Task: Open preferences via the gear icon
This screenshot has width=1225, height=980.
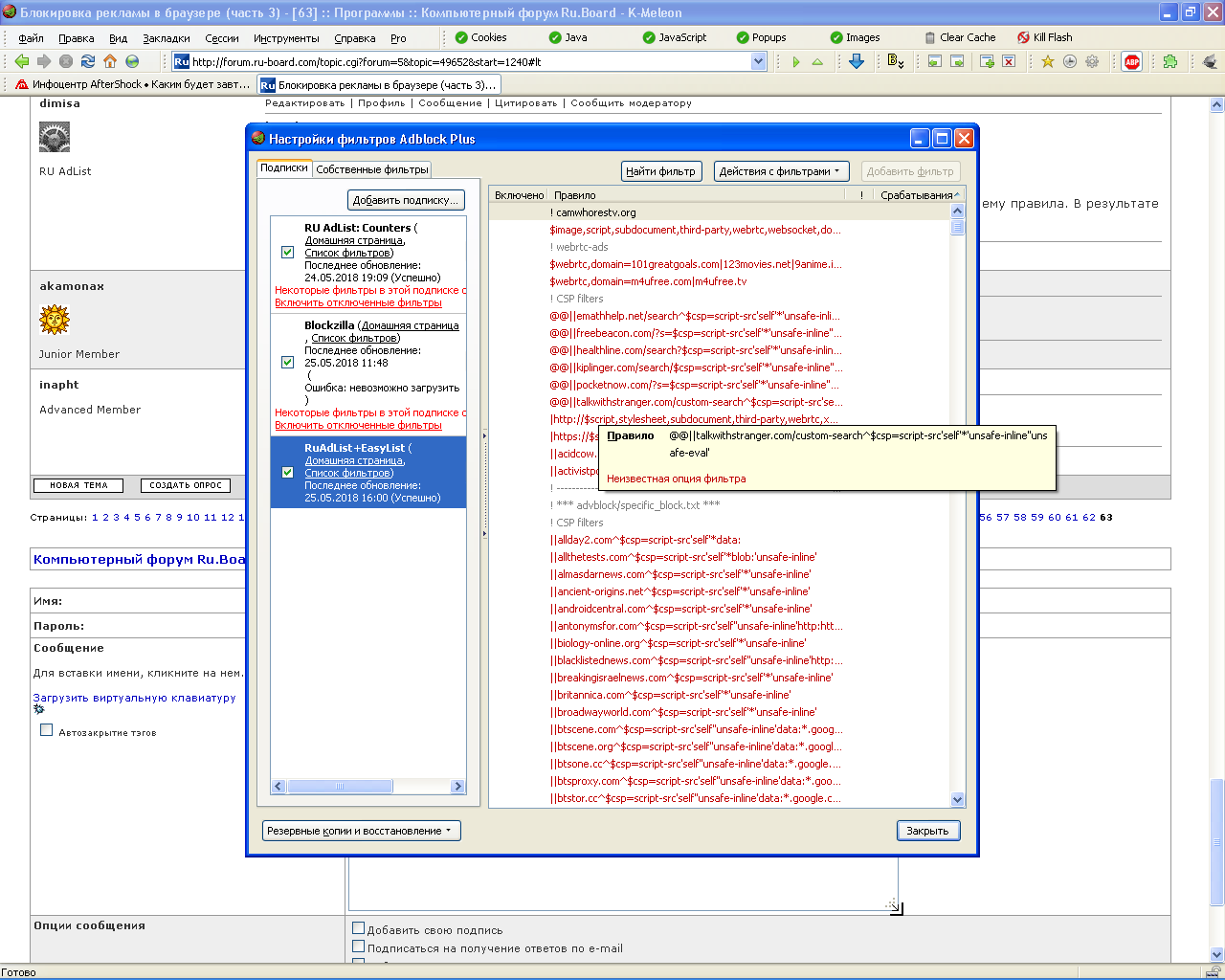Action: (1092, 61)
